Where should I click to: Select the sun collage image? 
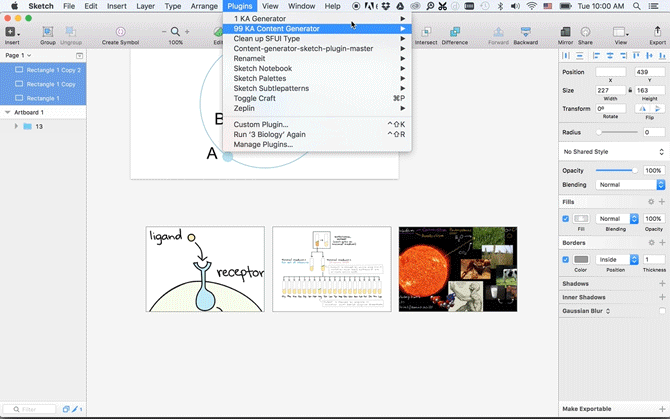coord(458,269)
